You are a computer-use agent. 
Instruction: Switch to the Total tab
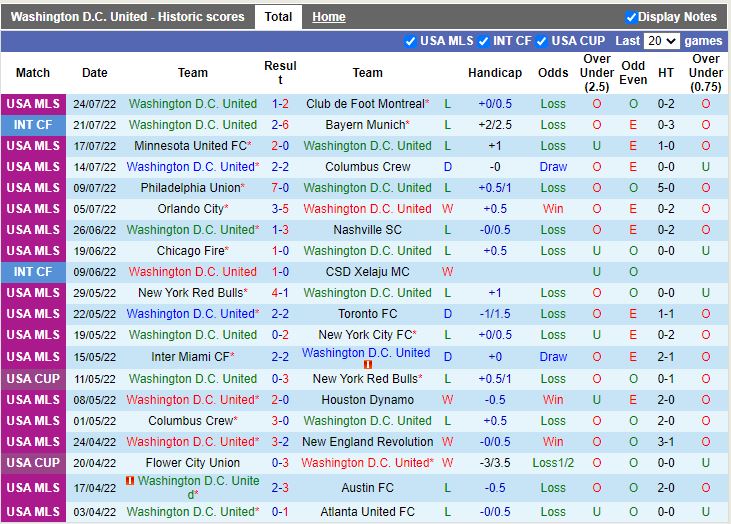pyautogui.click(x=278, y=17)
